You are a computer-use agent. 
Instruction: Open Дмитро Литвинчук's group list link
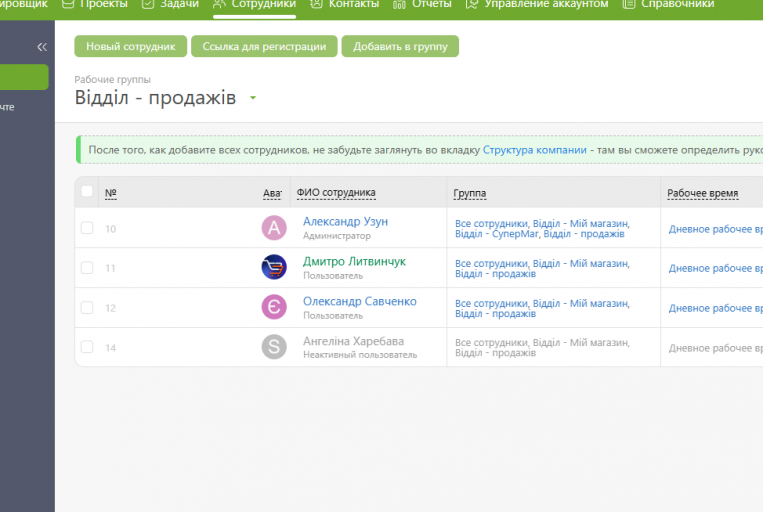[x=542, y=269]
